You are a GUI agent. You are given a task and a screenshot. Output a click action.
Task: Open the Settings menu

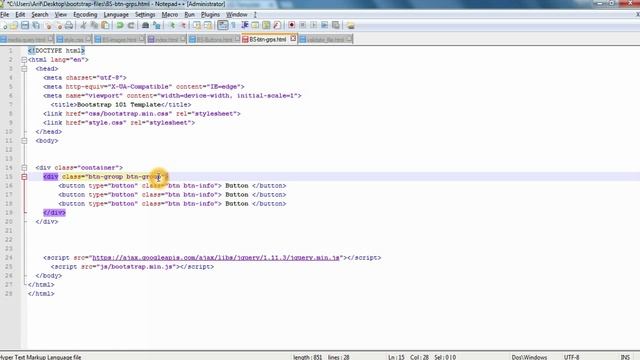pyautogui.click(x=145, y=14)
